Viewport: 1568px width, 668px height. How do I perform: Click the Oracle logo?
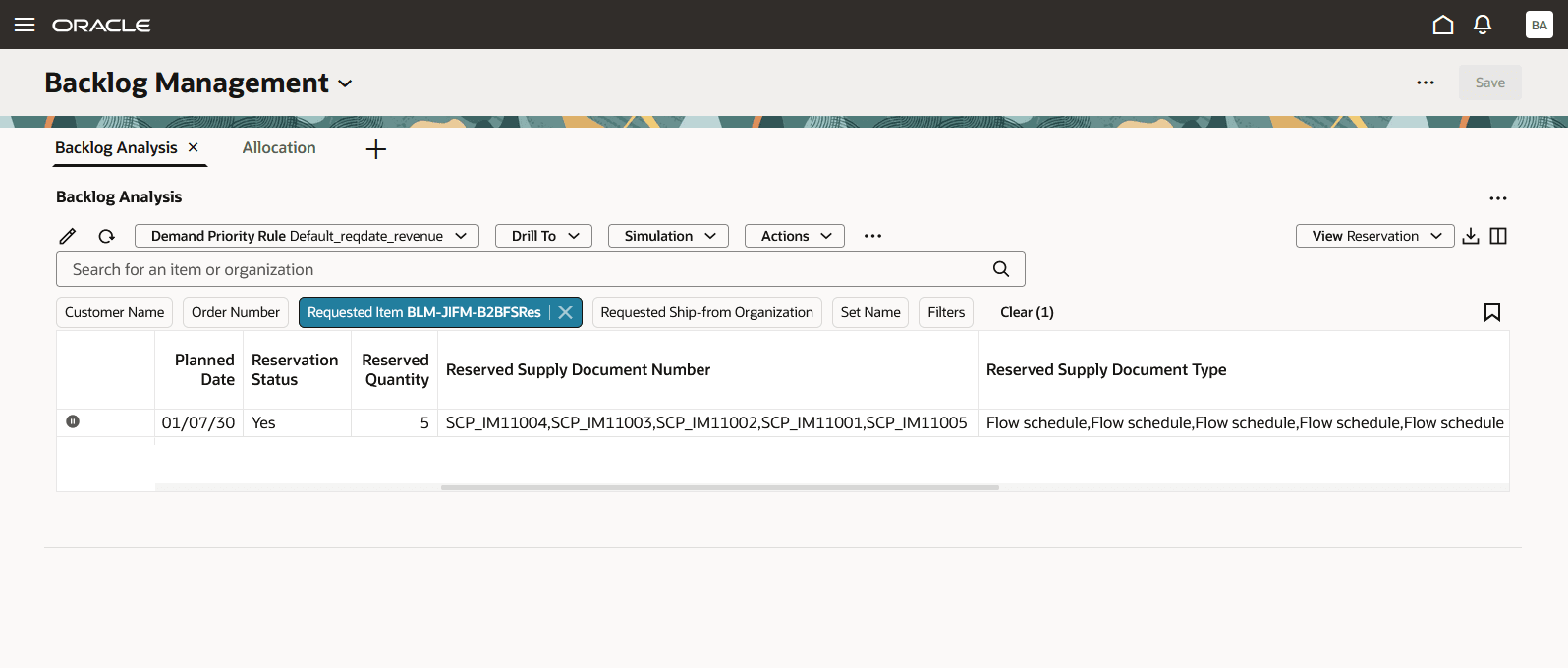(101, 25)
